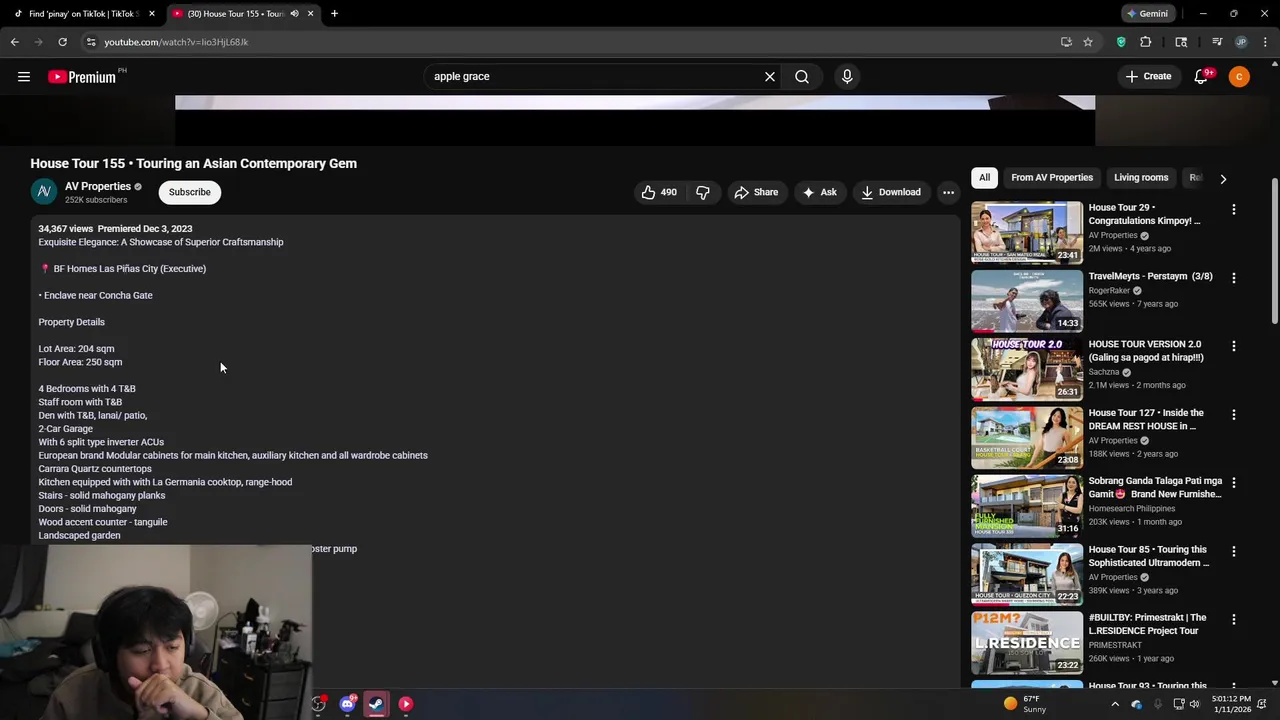
Task: Open House Tour 85 video title
Action: pyautogui.click(x=1148, y=556)
